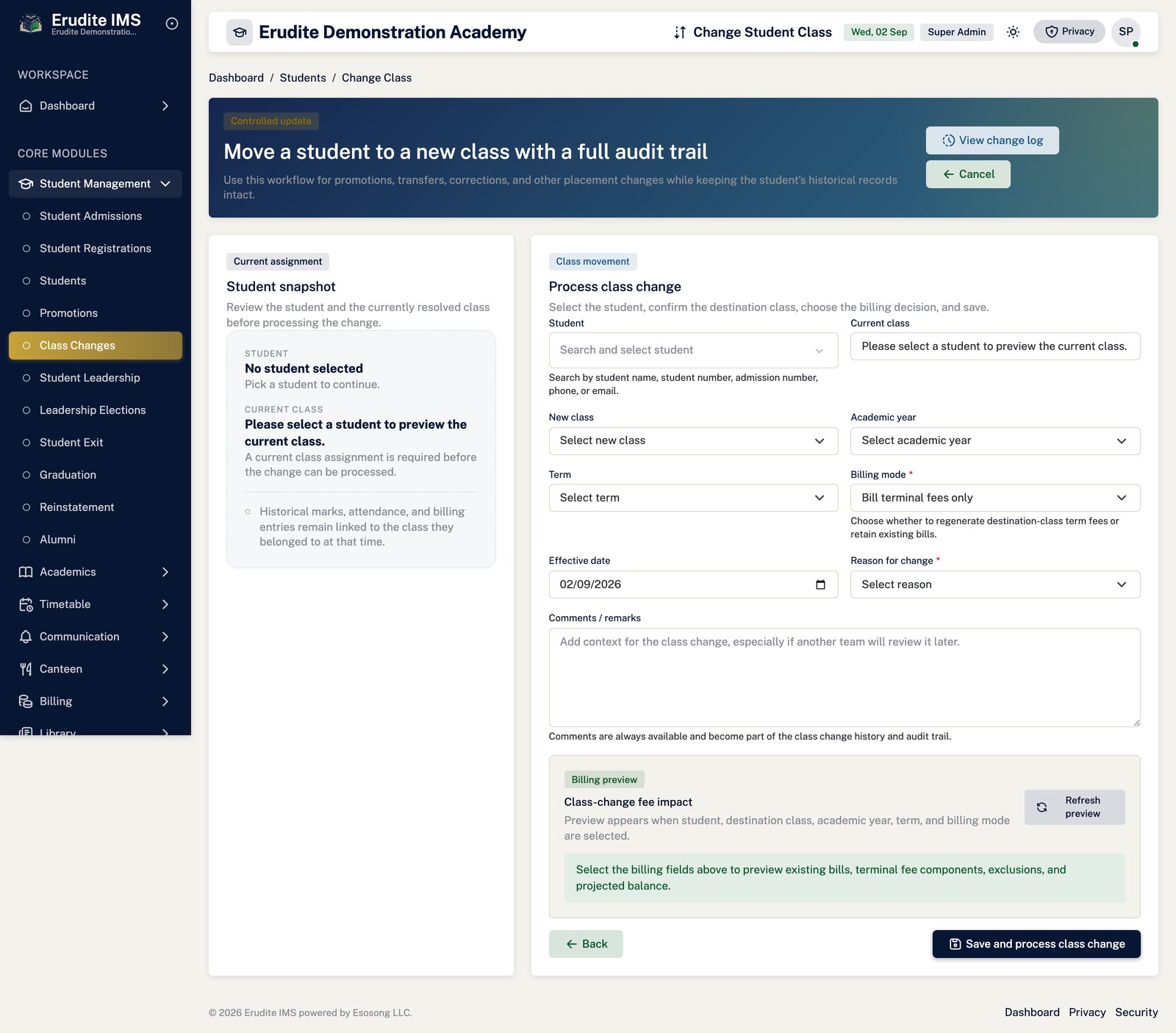Click the Students breadcrumb link
Viewport: 1176px width, 1033px height.
pyautogui.click(x=303, y=78)
